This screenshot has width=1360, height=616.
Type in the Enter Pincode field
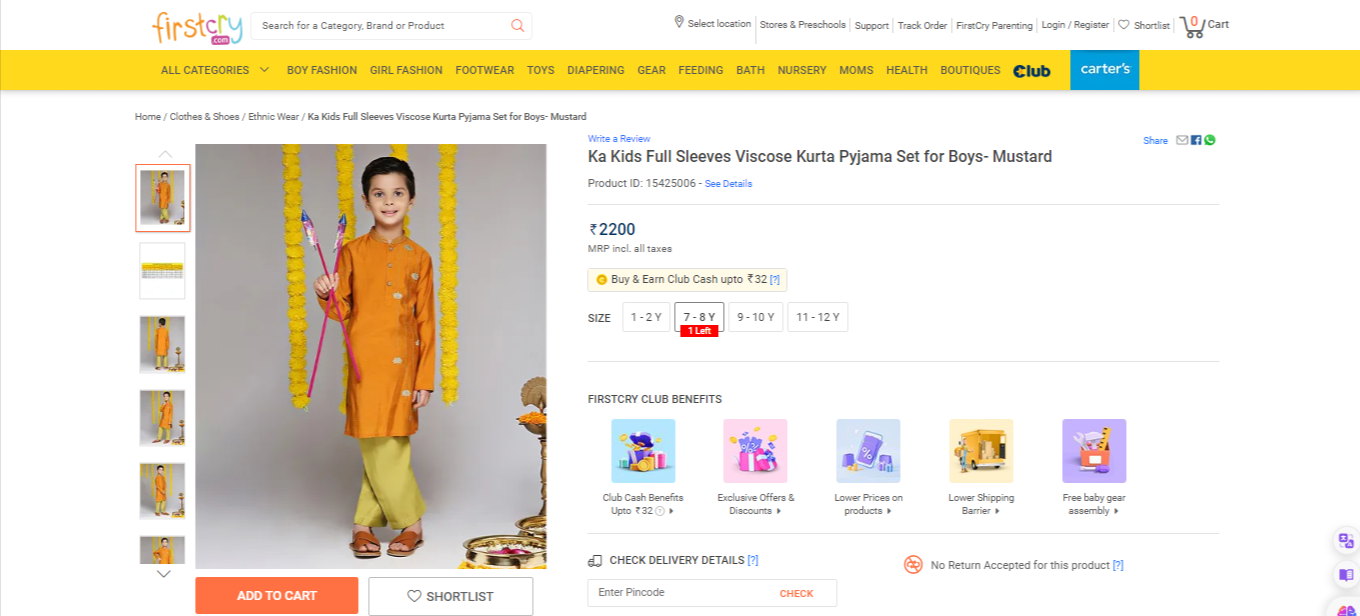(x=680, y=593)
